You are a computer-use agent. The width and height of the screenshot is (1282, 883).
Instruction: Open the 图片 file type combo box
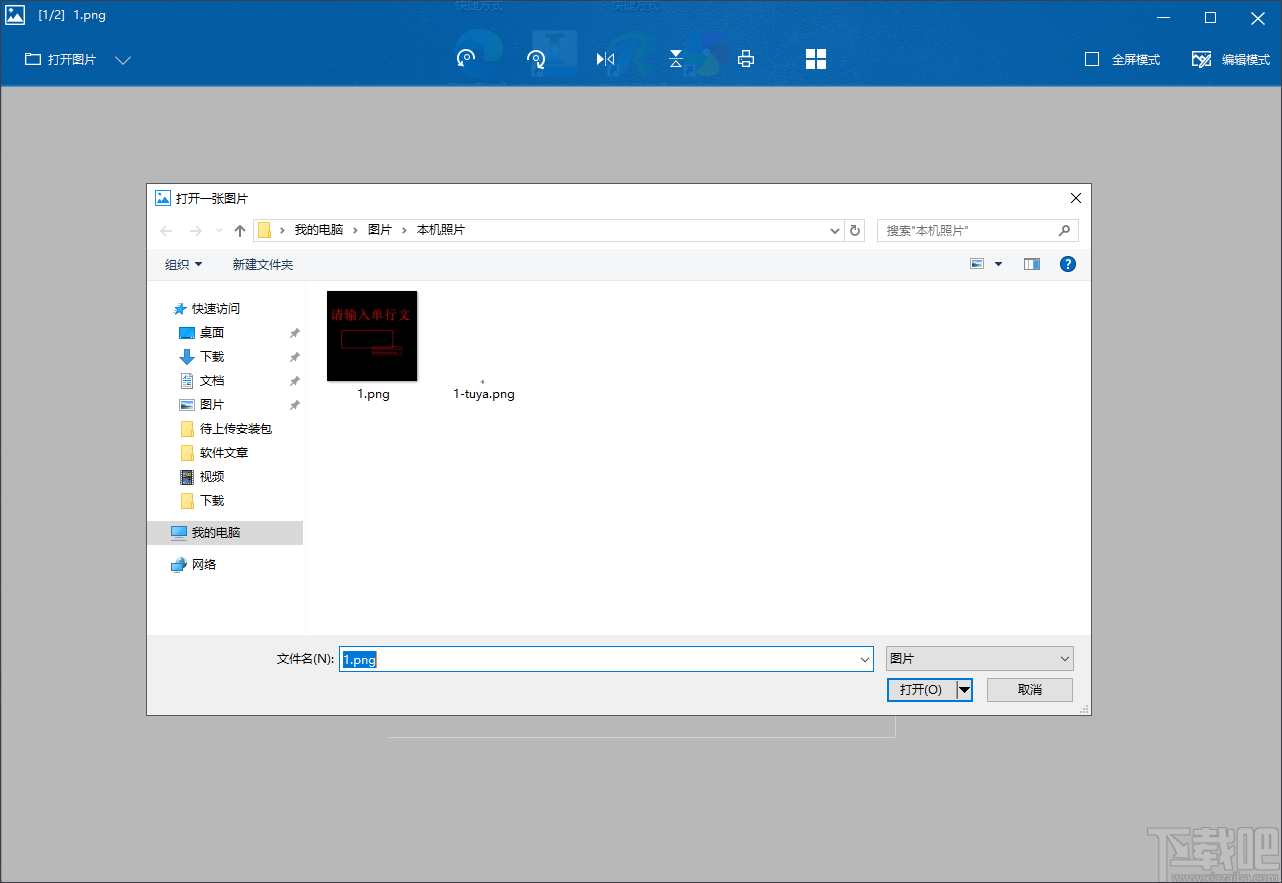point(980,659)
